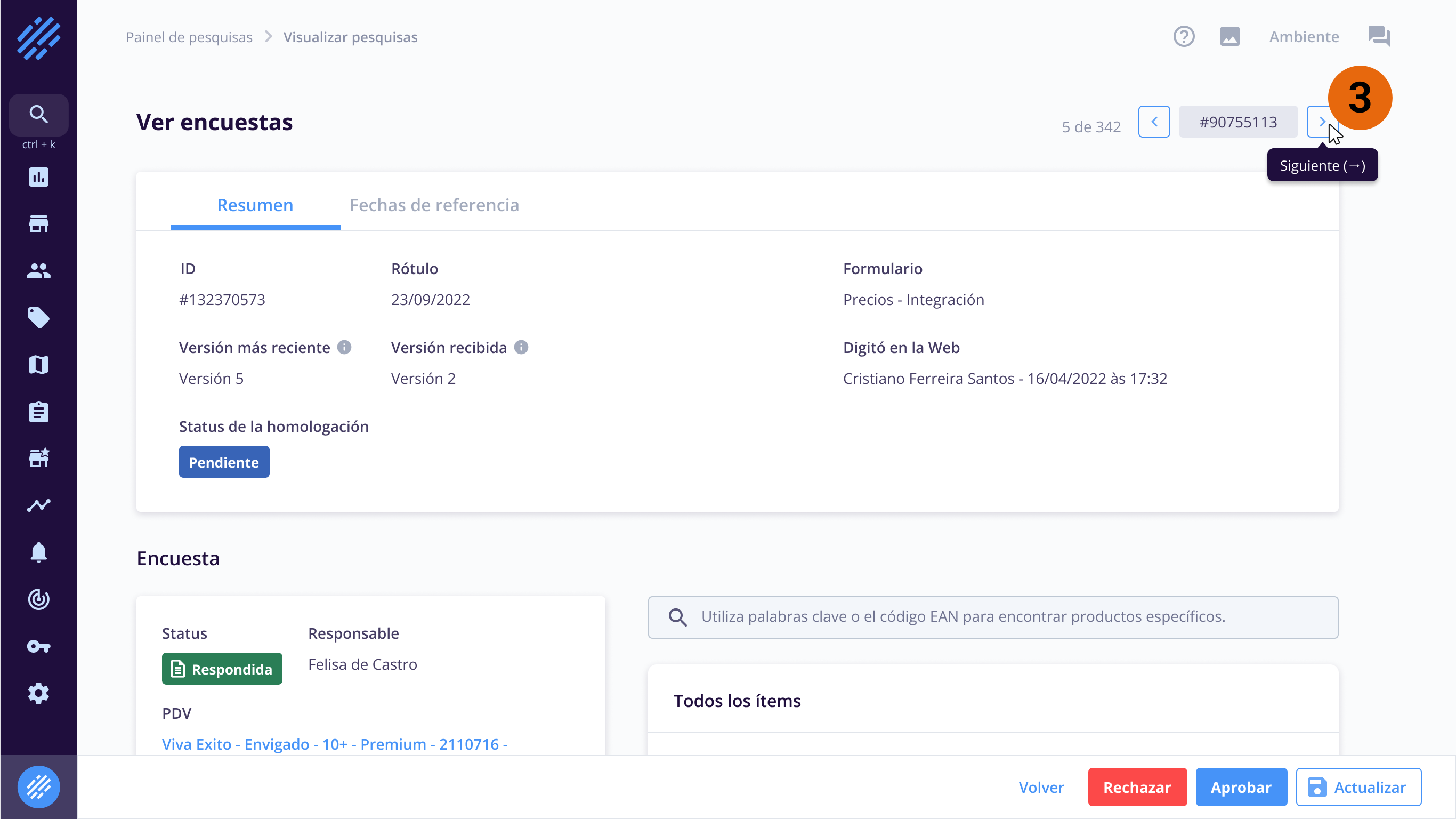Open the settings gear icon
Screen dimensions: 1456x819
click(38, 693)
